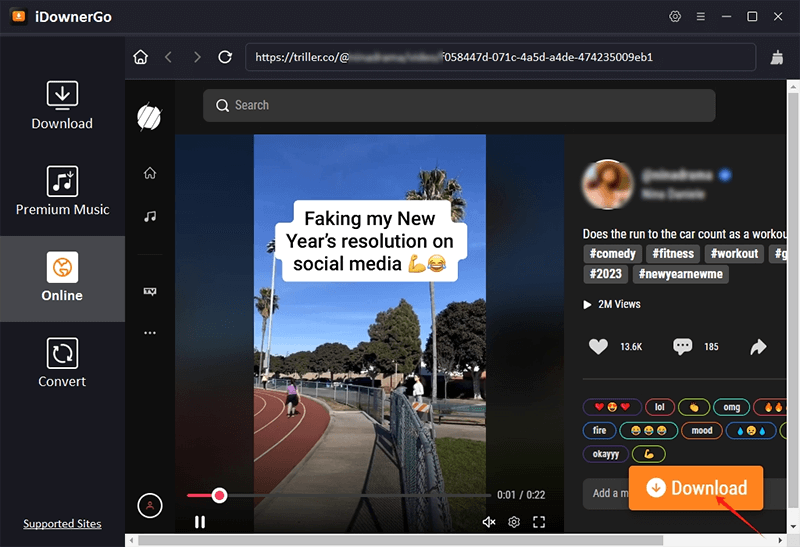Screen dimensions: 800x547
Task: Click the Triller logo icon
Action: click(149, 117)
